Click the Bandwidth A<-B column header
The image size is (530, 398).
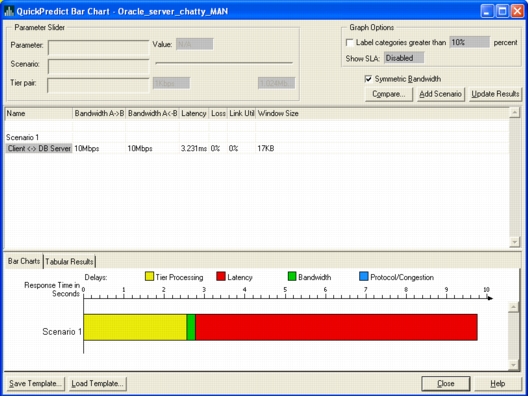click(x=152, y=114)
